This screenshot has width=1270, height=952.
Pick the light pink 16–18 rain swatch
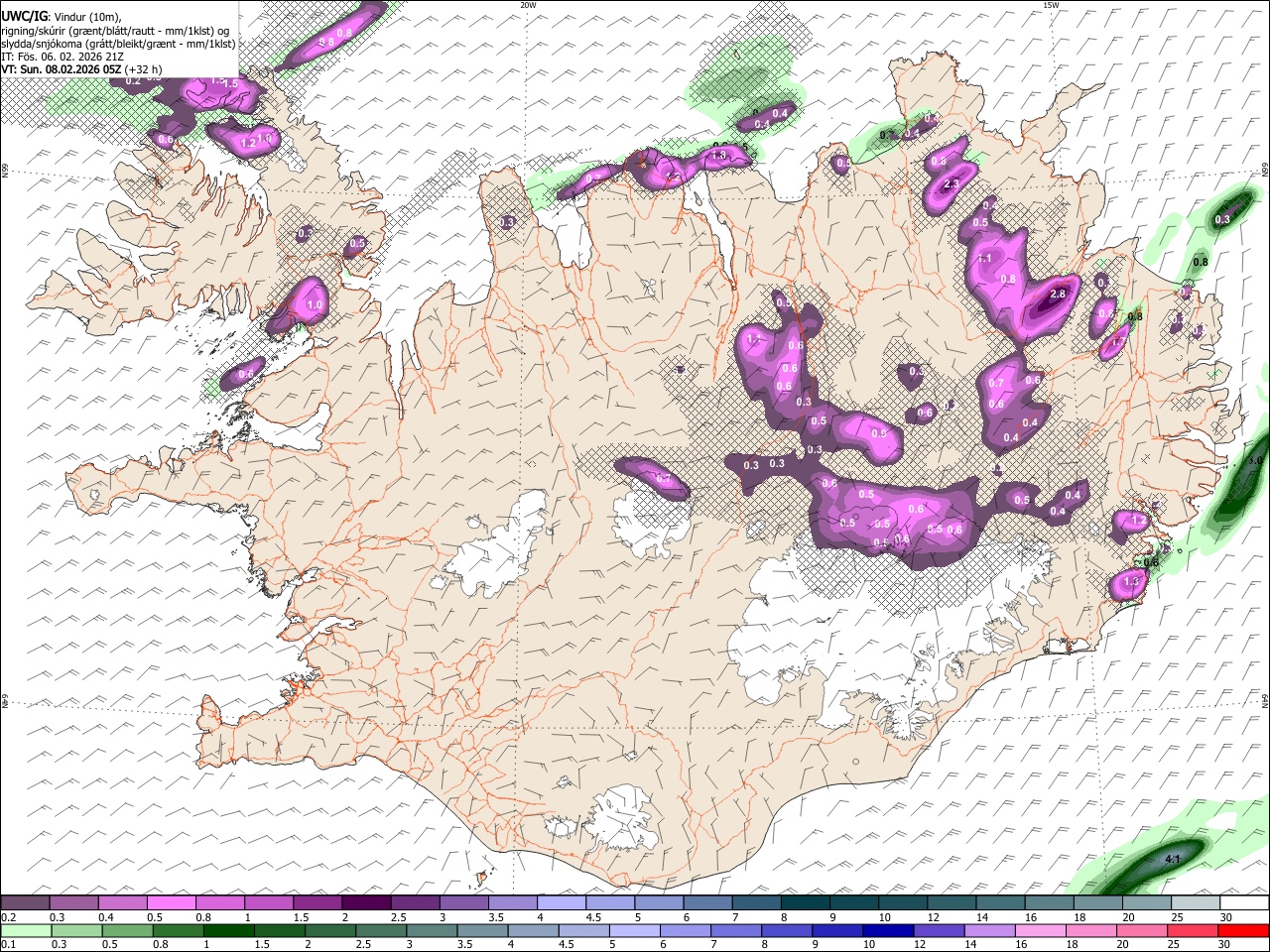1039,930
